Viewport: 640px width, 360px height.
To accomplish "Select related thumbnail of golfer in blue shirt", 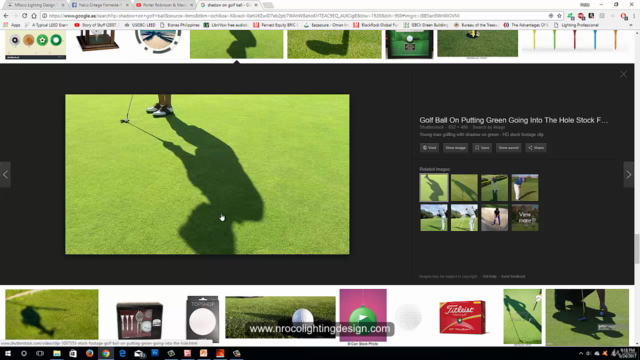I will pos(525,187).
